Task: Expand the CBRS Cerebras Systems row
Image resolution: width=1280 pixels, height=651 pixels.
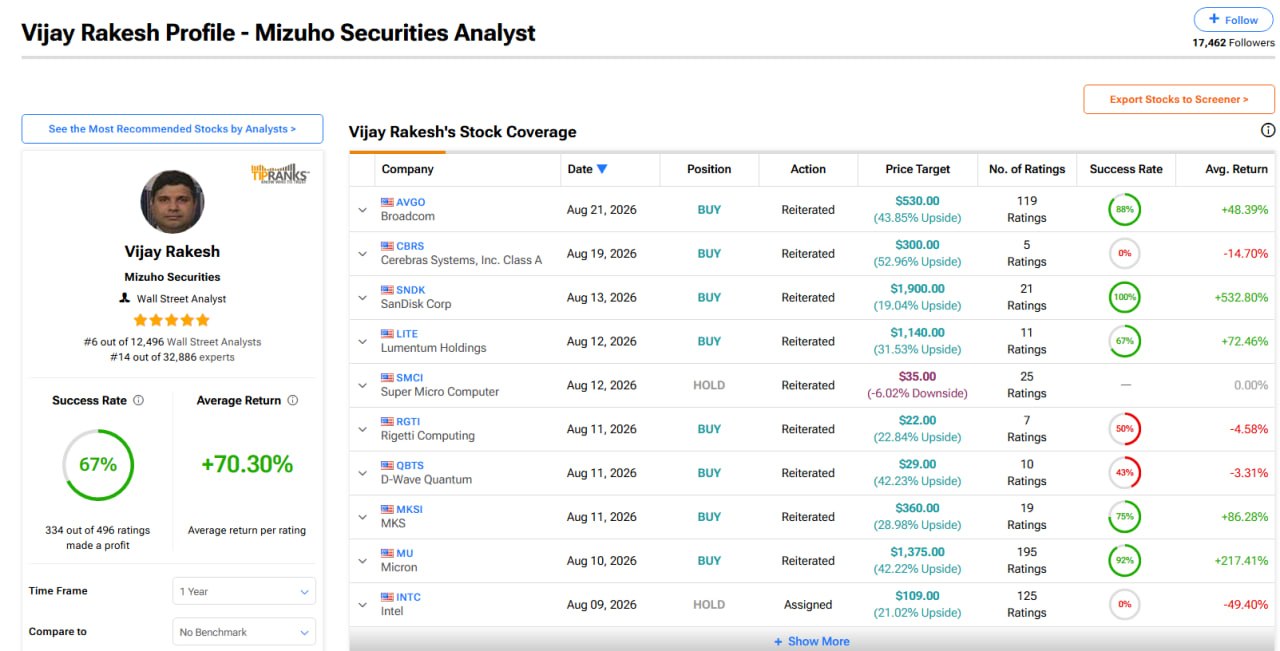Action: pyautogui.click(x=363, y=254)
